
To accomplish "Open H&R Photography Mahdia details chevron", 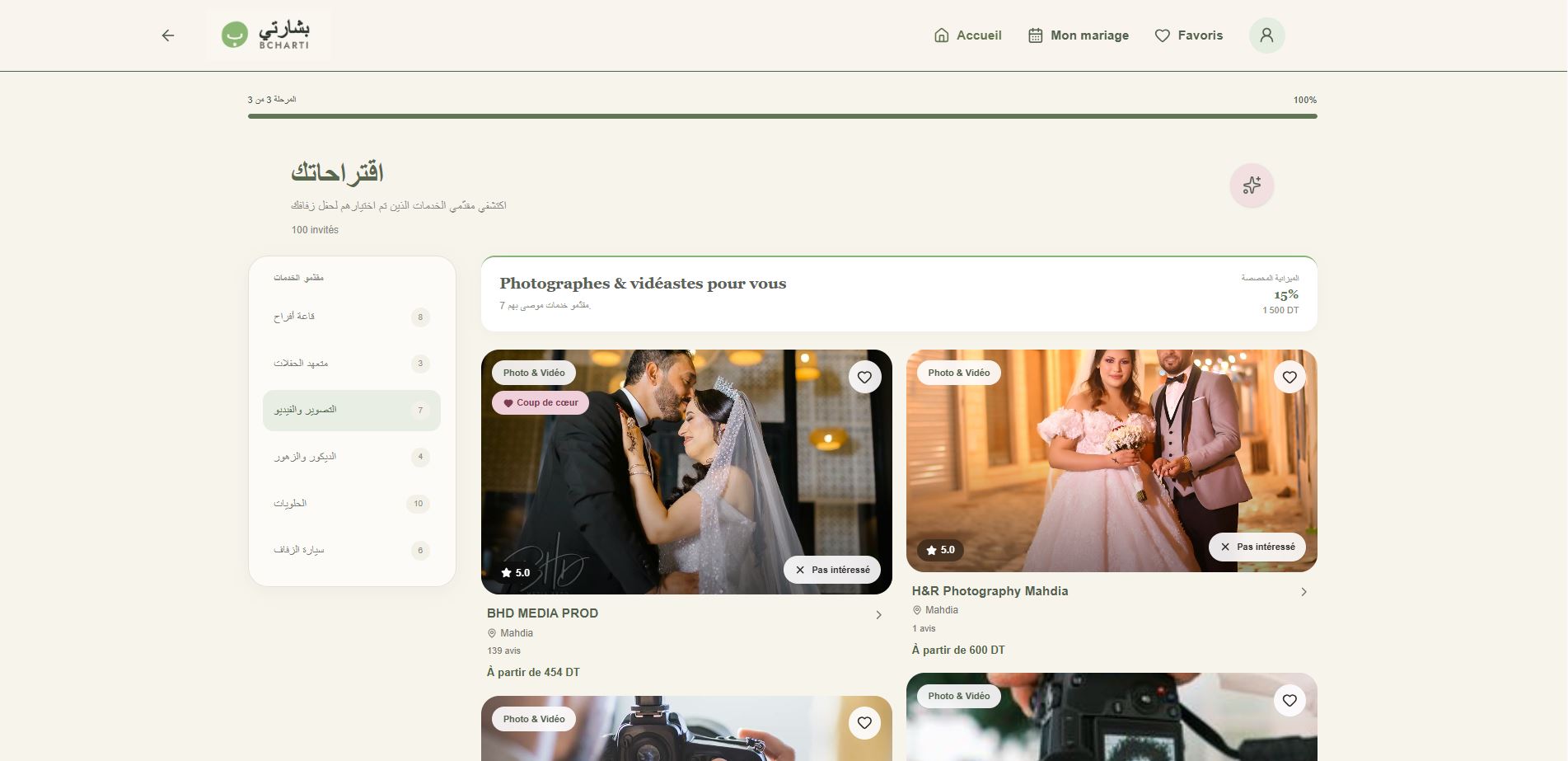I will click(1304, 592).
